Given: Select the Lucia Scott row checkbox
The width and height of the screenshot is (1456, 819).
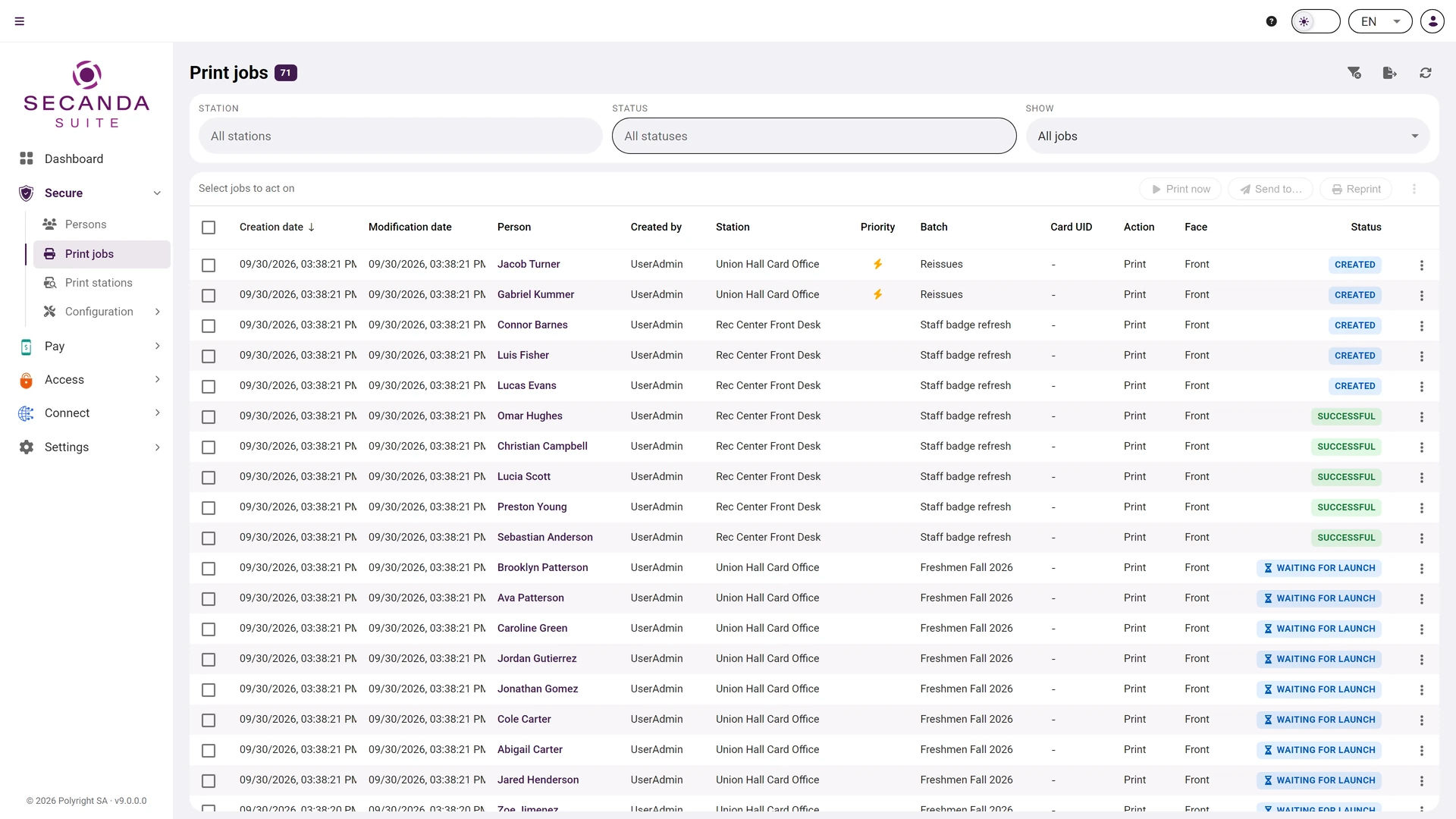Looking at the screenshot, I should (x=209, y=478).
